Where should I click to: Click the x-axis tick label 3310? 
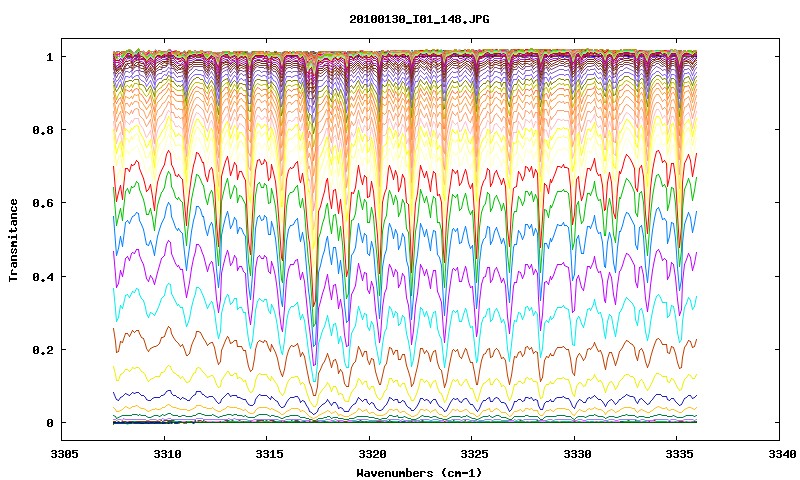(166, 454)
